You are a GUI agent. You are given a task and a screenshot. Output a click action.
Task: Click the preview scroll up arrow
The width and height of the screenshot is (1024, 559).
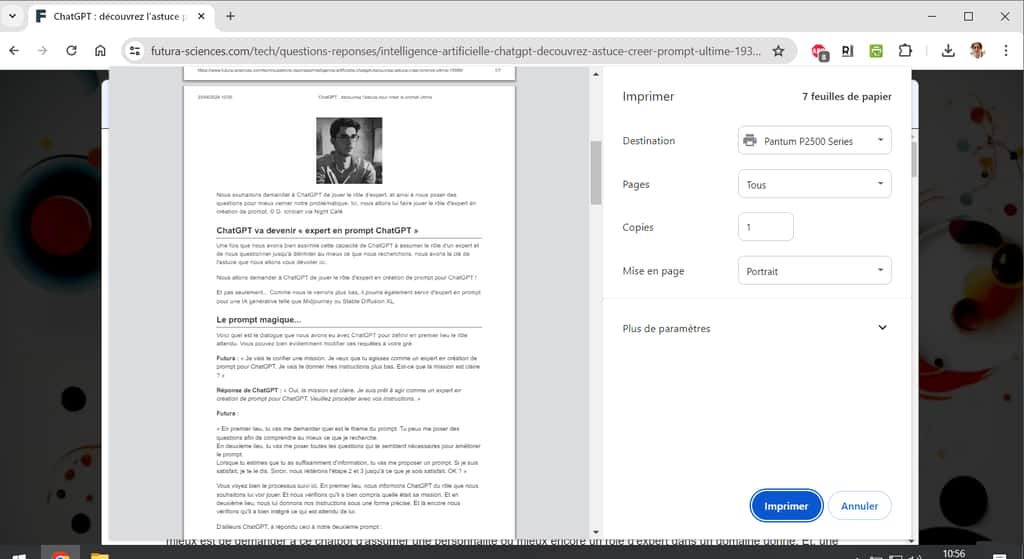pos(596,74)
